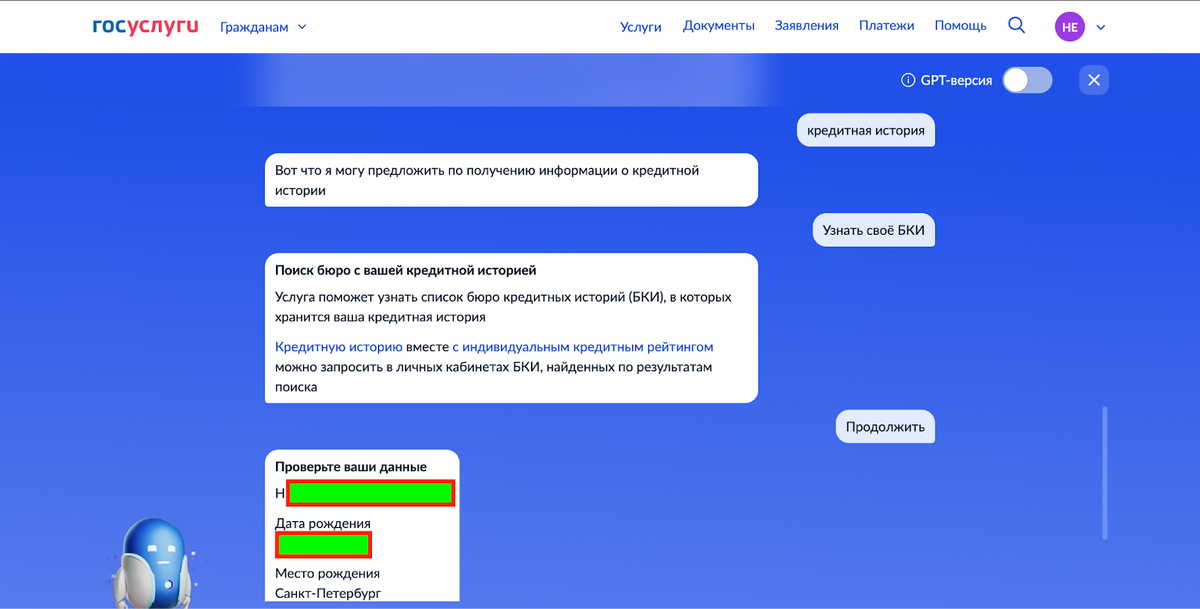This screenshot has width=1200, height=609.
Task: Open the Услуги menu item
Action: 641,27
